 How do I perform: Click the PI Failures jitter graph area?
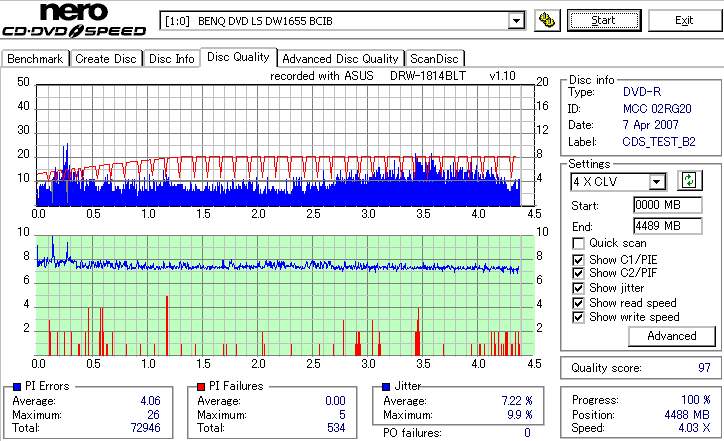pyautogui.click(x=285, y=295)
